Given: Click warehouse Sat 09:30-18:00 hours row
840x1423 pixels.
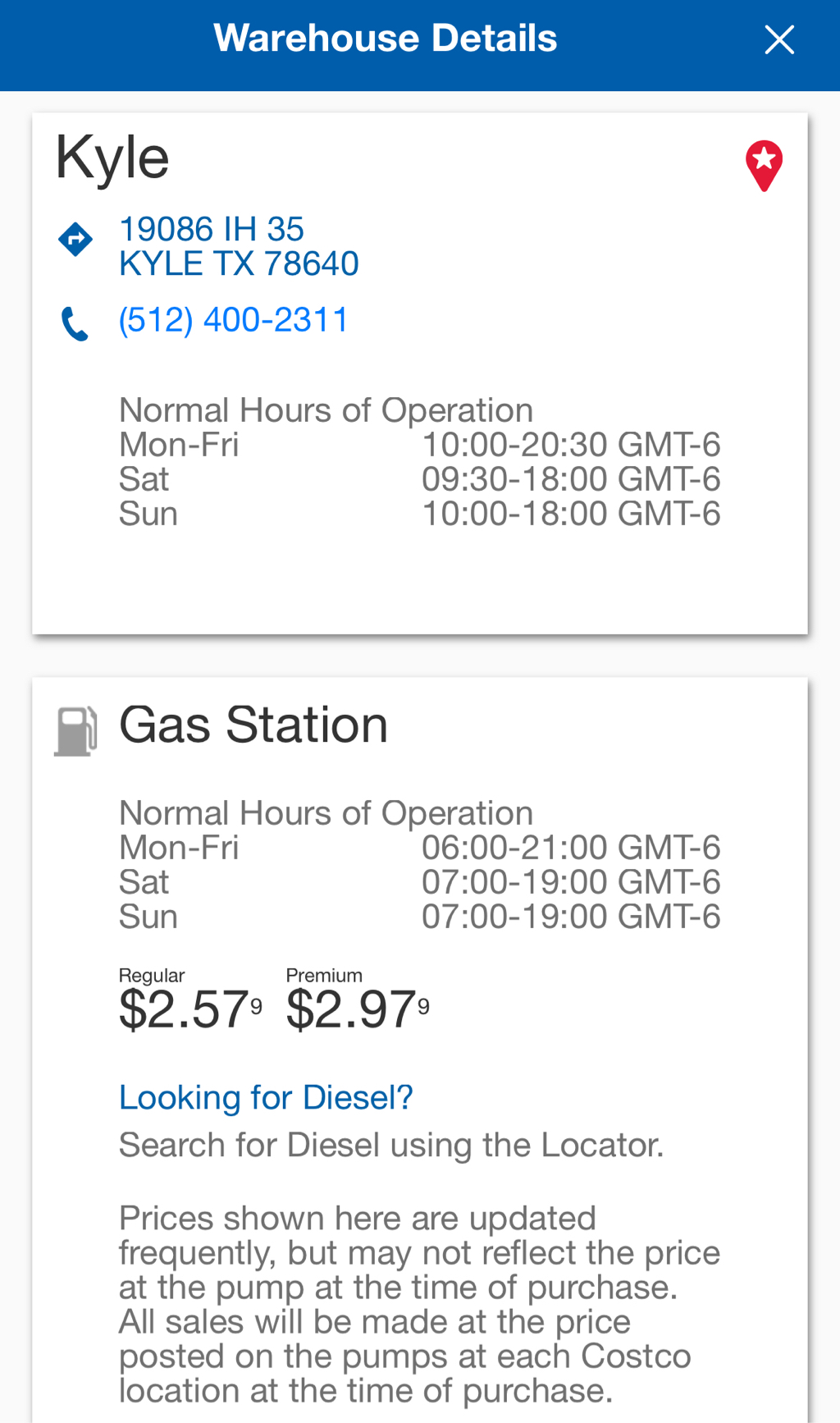Looking at the screenshot, I should click(x=419, y=479).
